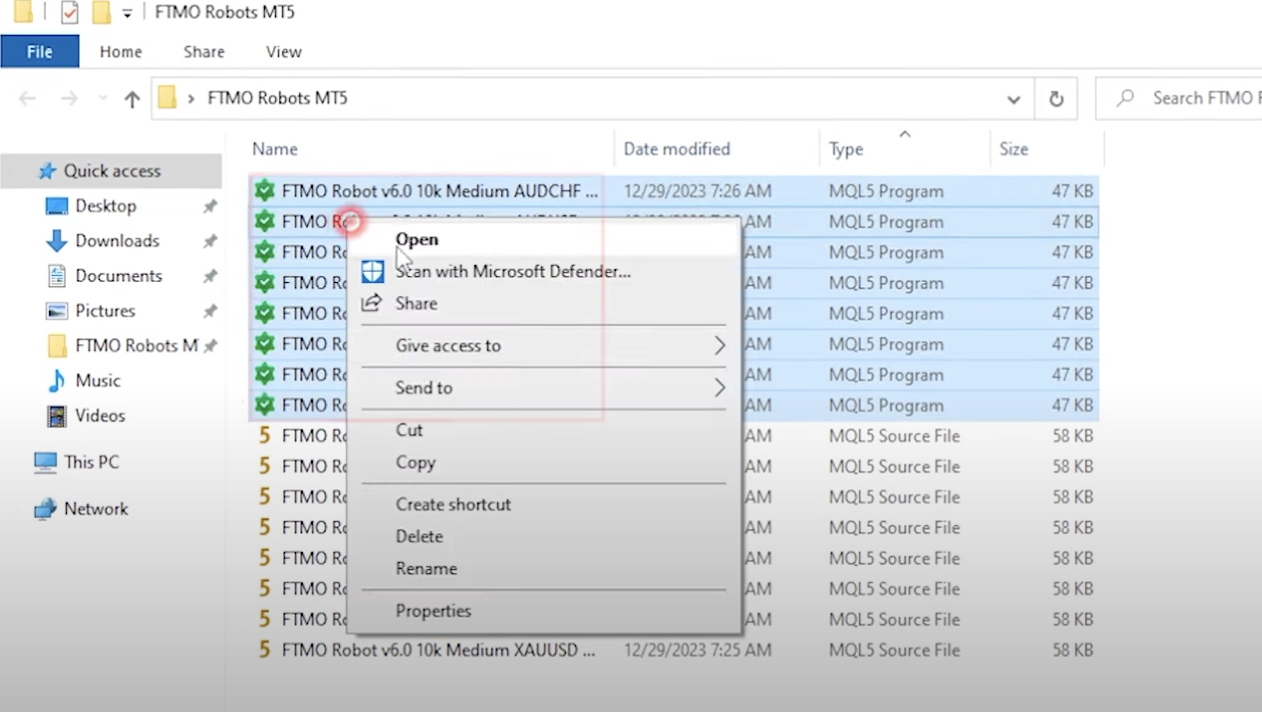Expand the Send to arrow
The image size is (1262, 712).
coord(719,387)
